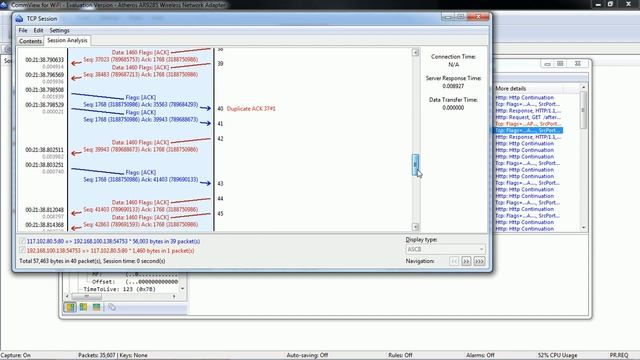Open the File menu in TCP Session
640x360 pixels.
[23, 30]
